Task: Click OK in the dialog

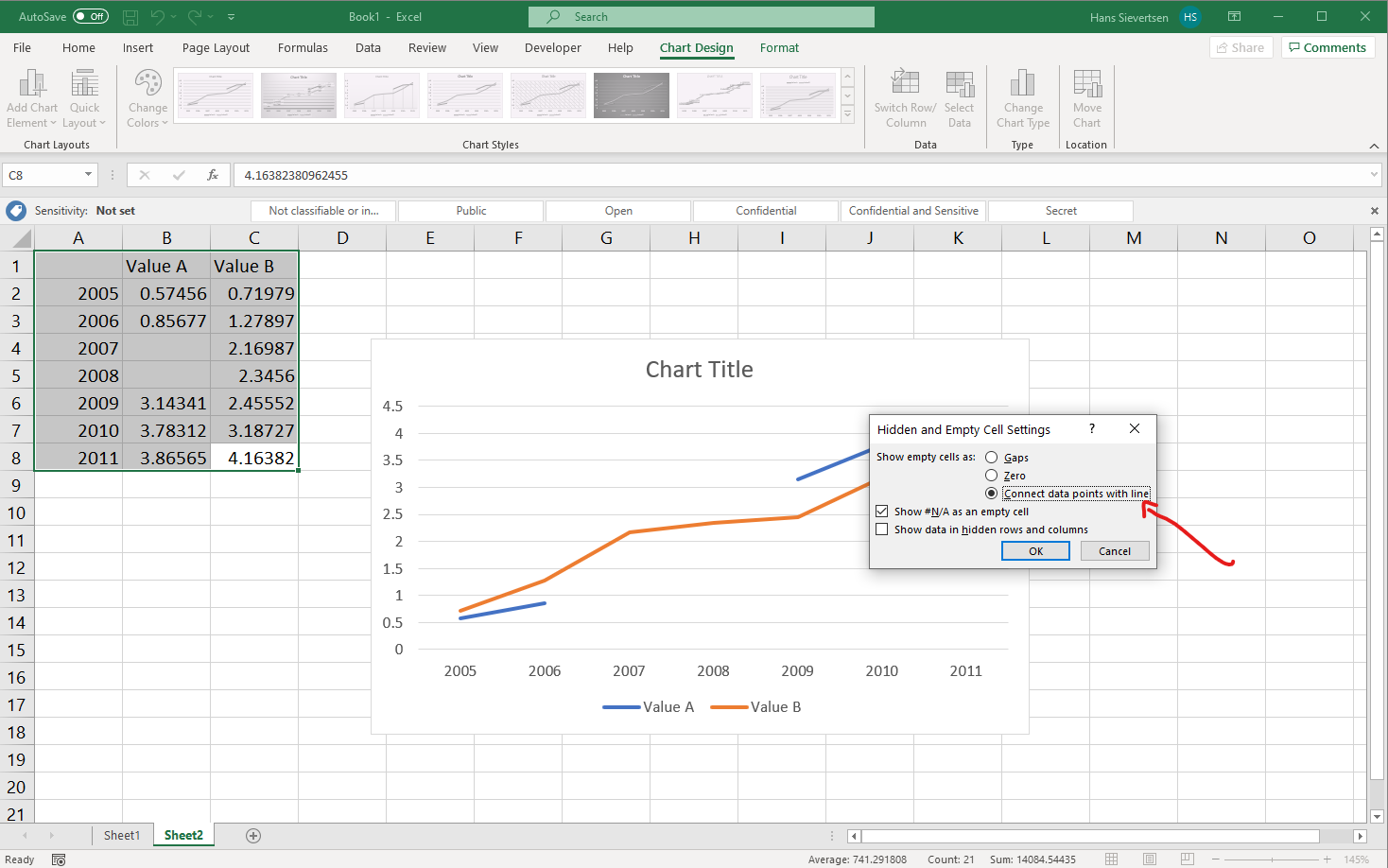Action: 1035,551
